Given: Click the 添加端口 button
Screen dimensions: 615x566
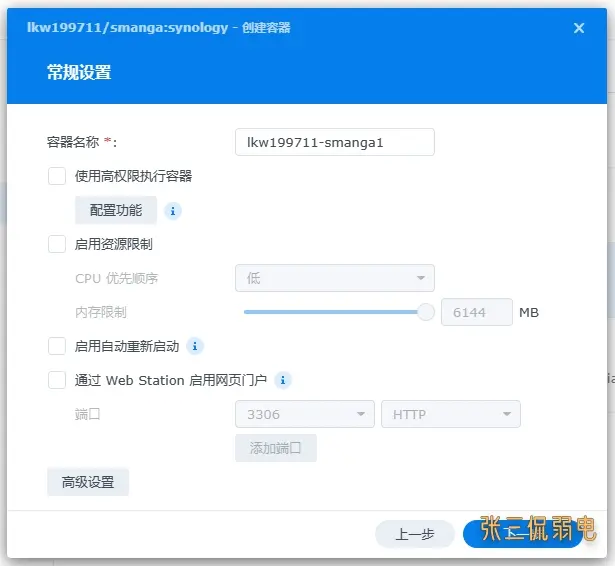Looking at the screenshot, I should click(276, 448).
